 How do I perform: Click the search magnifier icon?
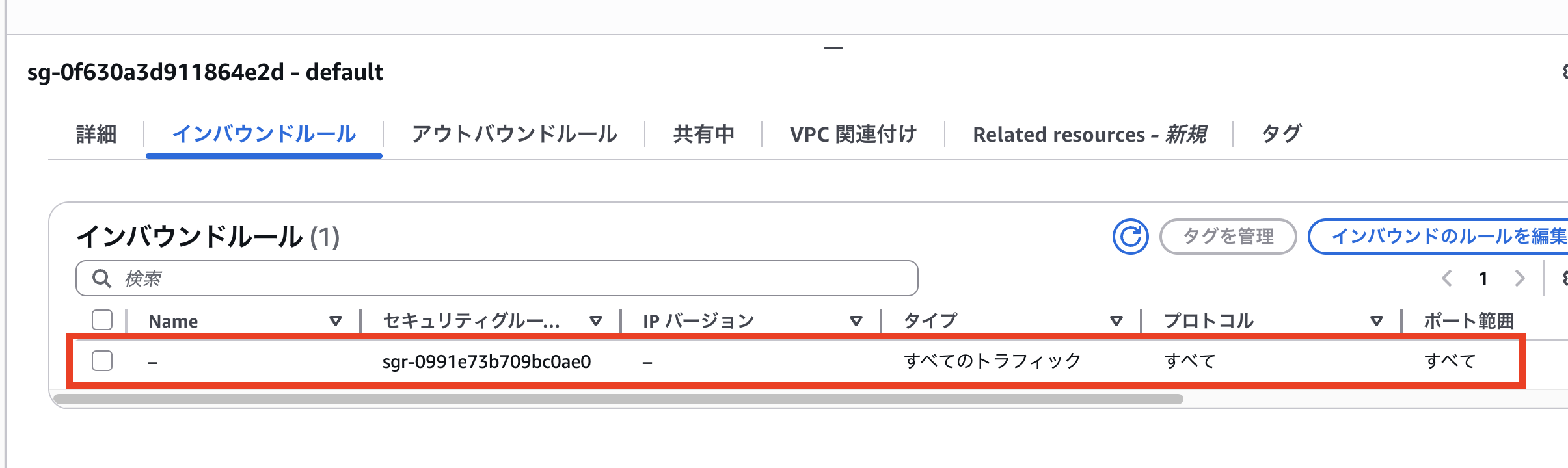point(101,278)
